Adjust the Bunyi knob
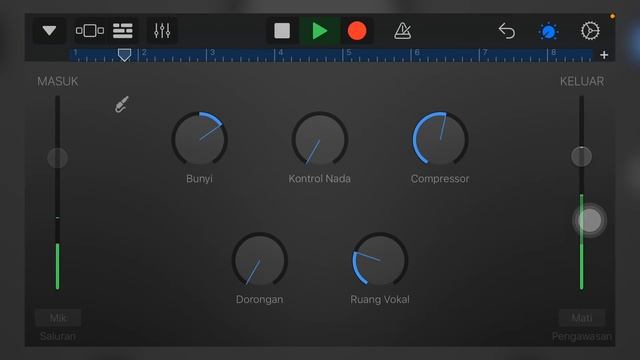Viewport: 640px width, 360px height. tap(200, 139)
